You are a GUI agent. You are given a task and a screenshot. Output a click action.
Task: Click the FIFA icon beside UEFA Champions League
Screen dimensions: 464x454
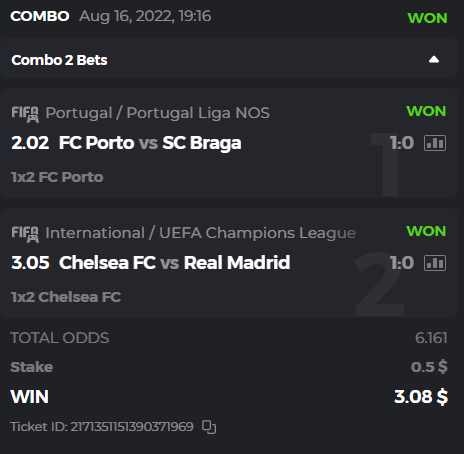click(x=25, y=234)
